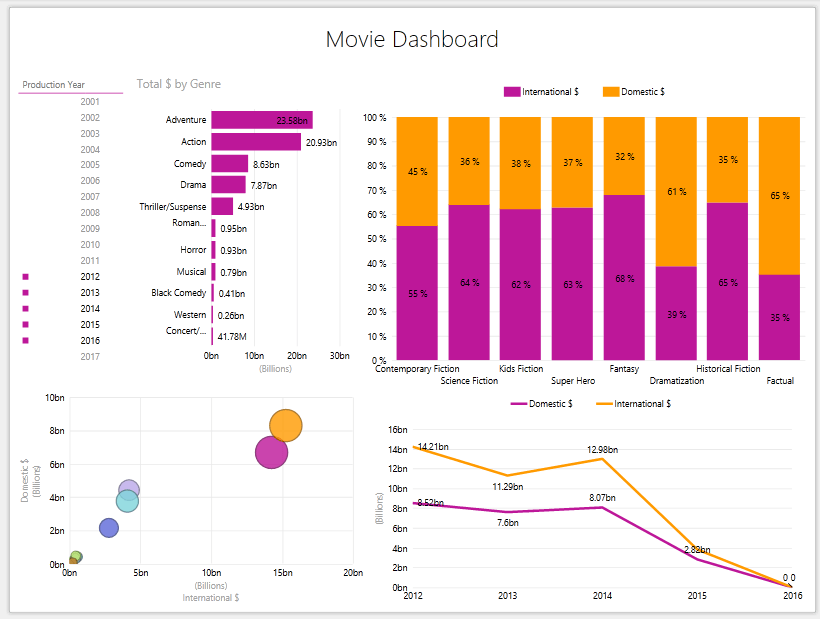Click the Domestic $ legend entry of line chart
This screenshot has height=619, width=820.
(542, 404)
